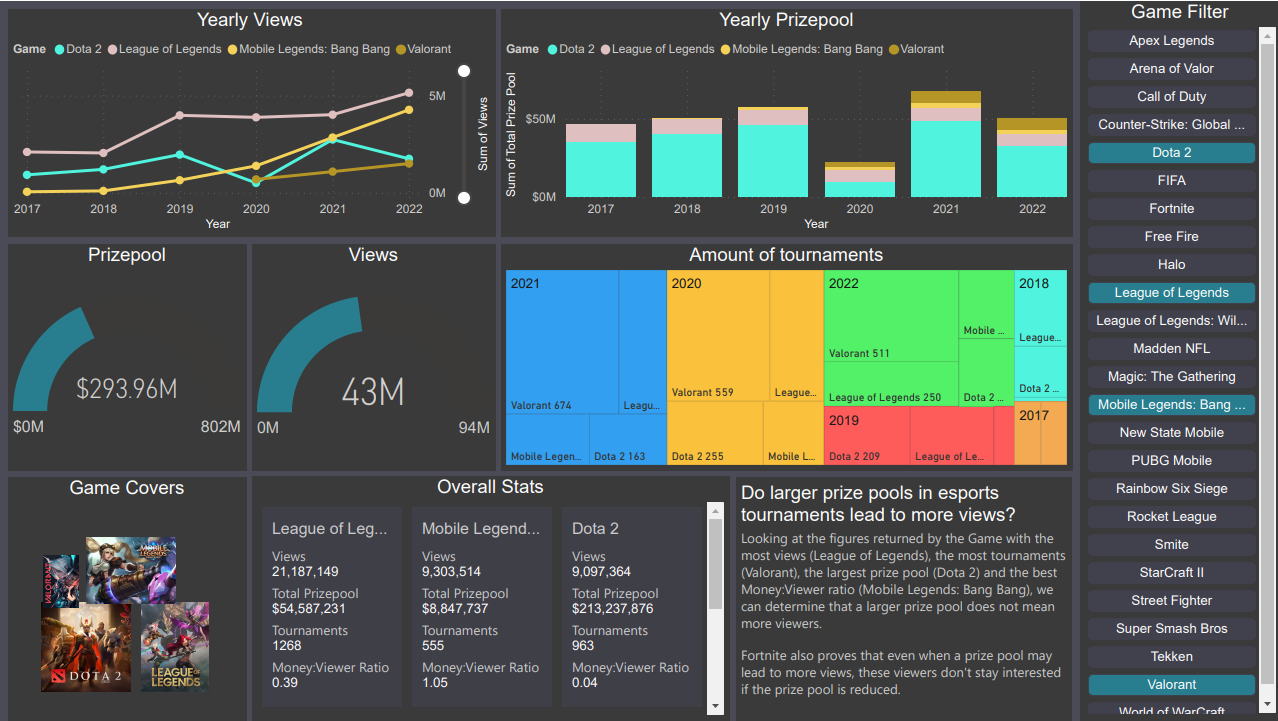Choose the Rainbow Six Siege filter
1278x721 pixels.
click(1171, 489)
